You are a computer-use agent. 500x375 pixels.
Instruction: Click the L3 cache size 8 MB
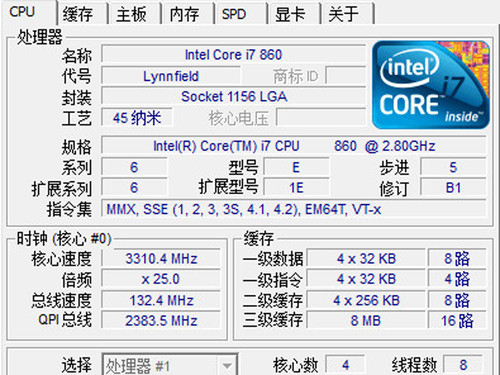pos(366,321)
